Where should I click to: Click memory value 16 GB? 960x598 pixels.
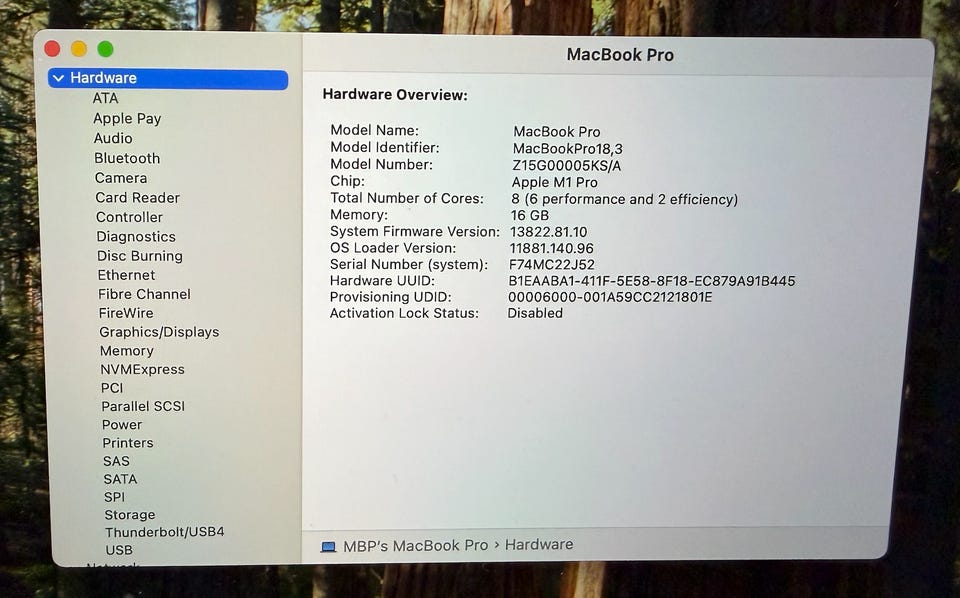pyautogui.click(x=530, y=215)
